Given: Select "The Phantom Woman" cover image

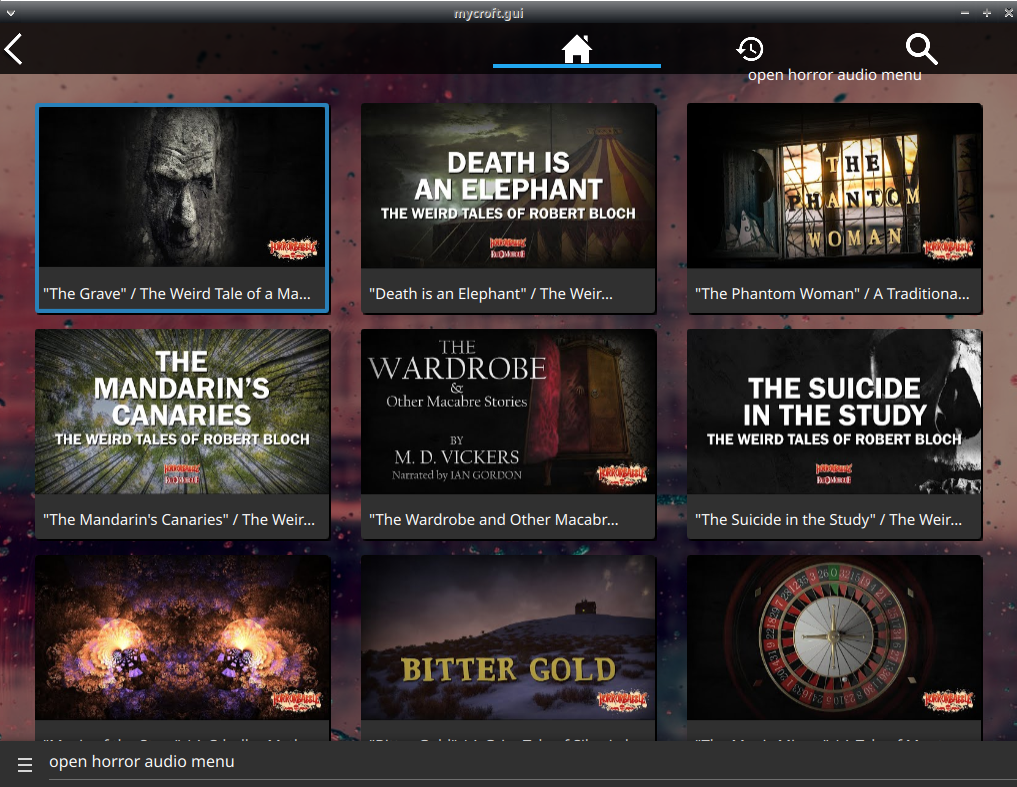Looking at the screenshot, I should click(x=835, y=186).
